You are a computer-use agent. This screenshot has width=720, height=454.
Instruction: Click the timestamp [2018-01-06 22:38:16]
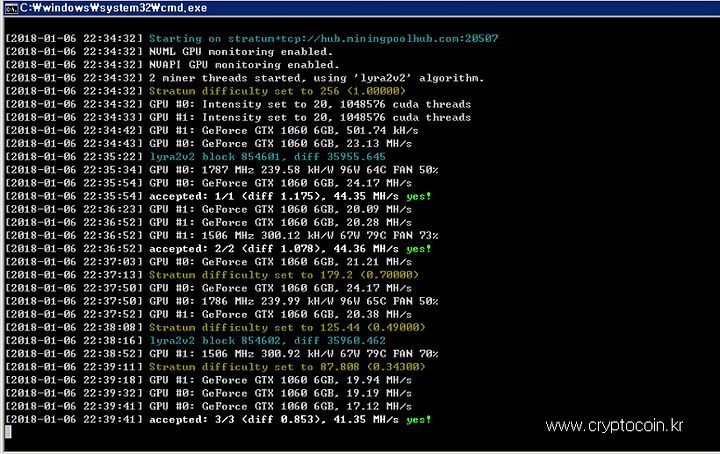coord(74,341)
